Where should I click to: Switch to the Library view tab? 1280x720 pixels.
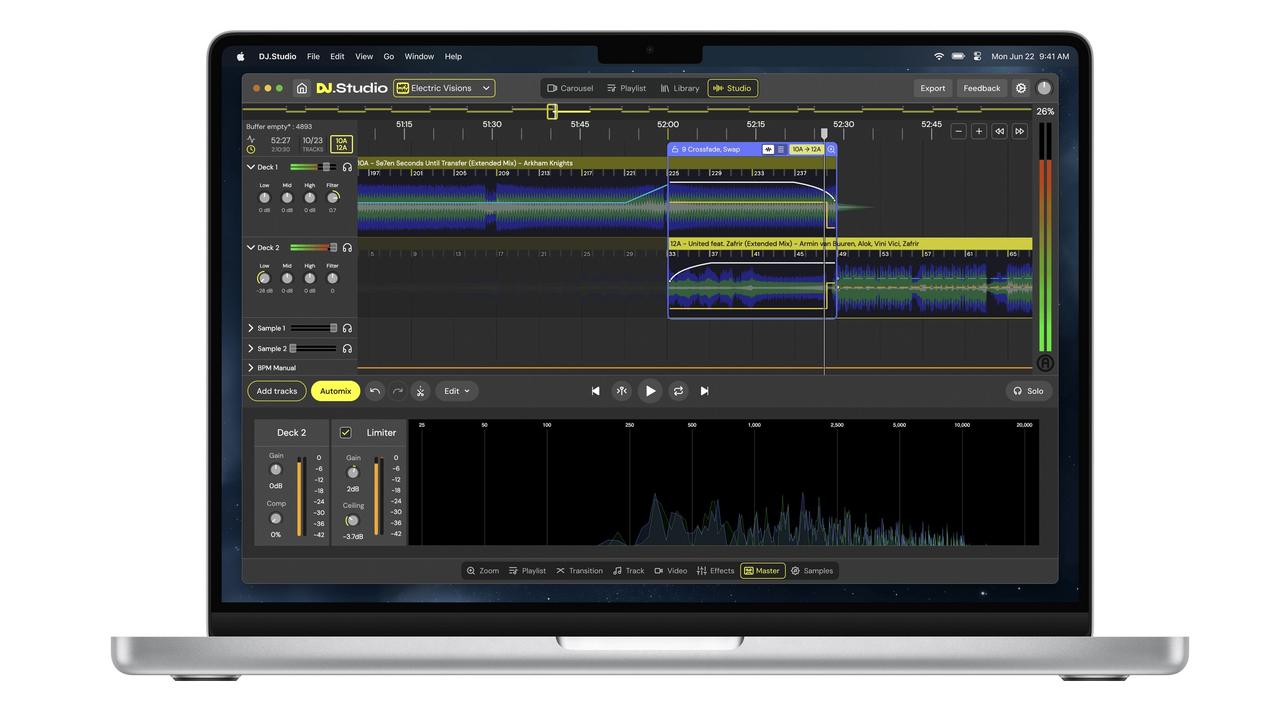pos(680,88)
